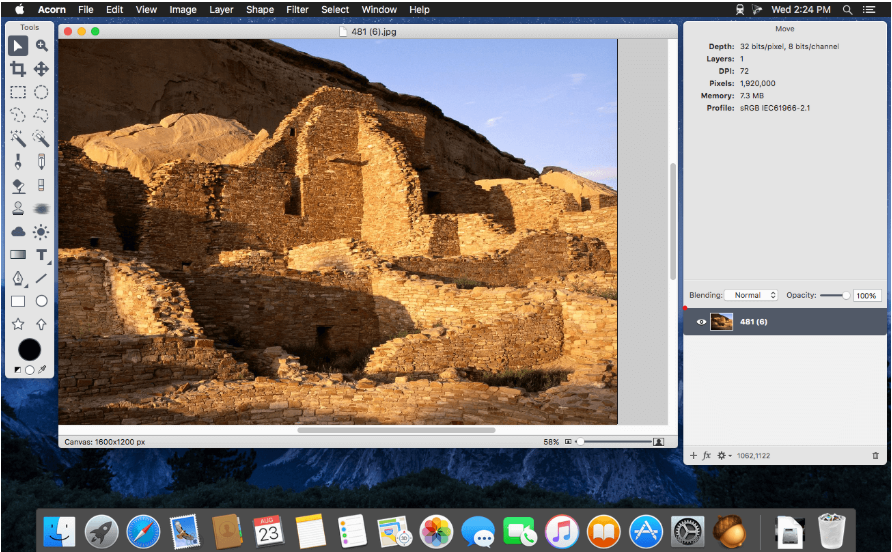The height and width of the screenshot is (552, 892).
Task: Open the Filter menu
Action: coord(297,9)
